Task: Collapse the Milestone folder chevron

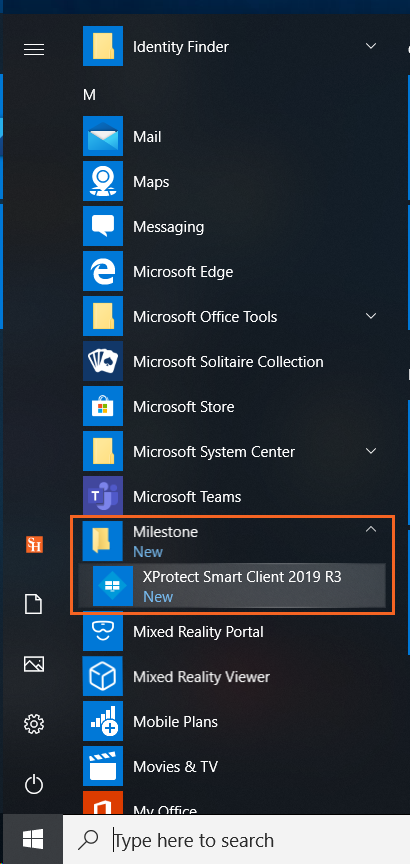Action: coord(371,529)
